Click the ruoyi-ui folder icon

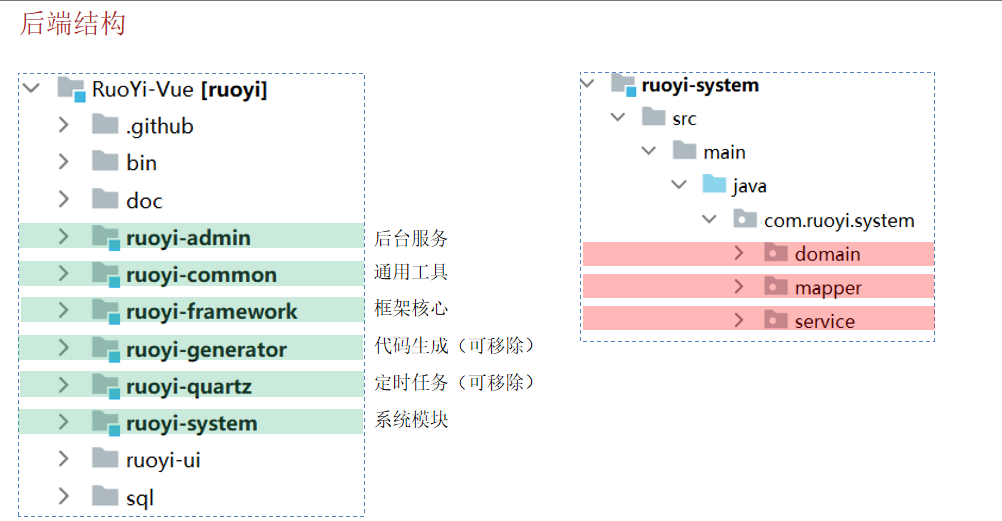(x=105, y=458)
